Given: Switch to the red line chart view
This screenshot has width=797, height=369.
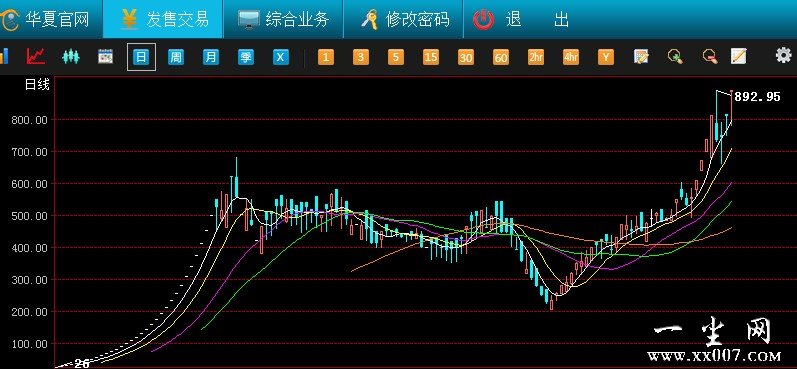Looking at the screenshot, I should [x=36, y=56].
